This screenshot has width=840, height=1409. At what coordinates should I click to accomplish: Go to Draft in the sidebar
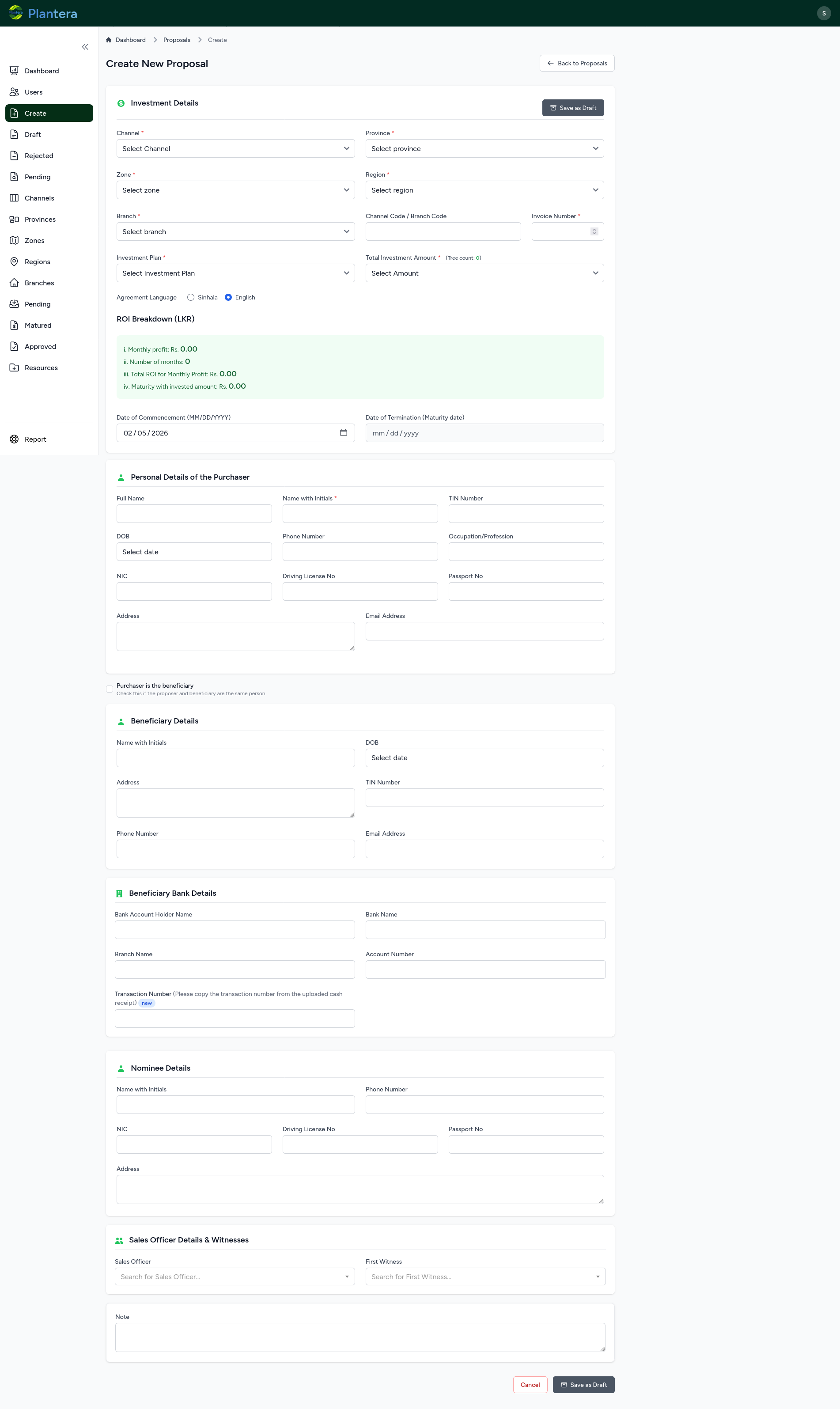pyautogui.click(x=33, y=135)
